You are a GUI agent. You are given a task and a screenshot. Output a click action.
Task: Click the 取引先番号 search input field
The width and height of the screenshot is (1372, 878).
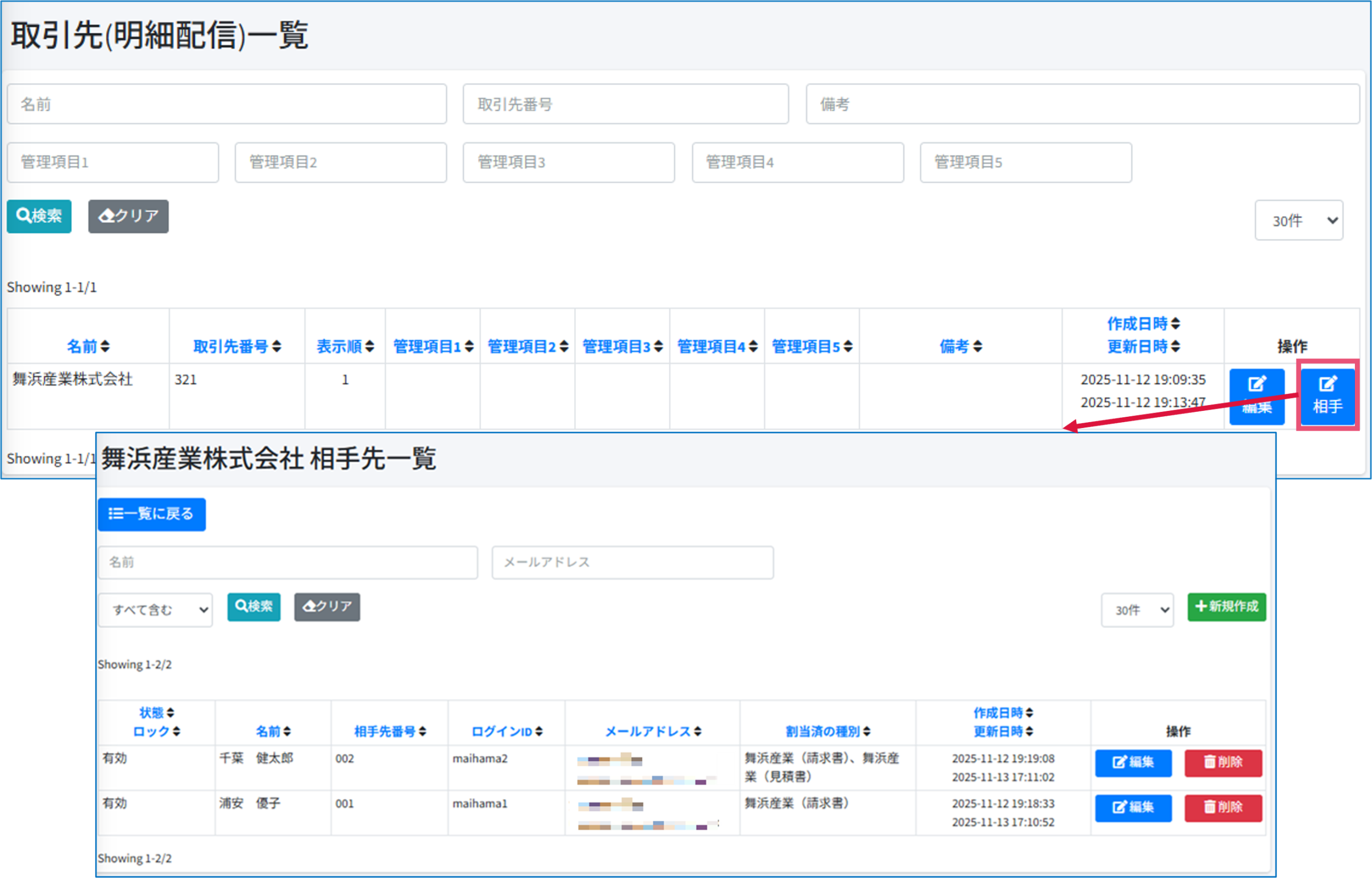(625, 104)
